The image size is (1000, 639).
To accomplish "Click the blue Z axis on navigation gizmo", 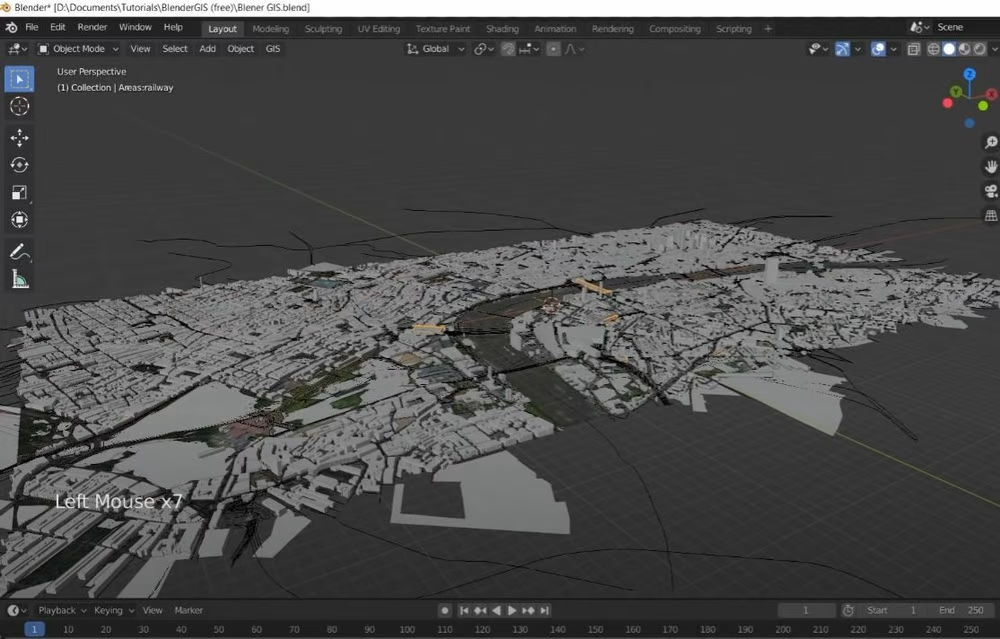I will (969, 74).
